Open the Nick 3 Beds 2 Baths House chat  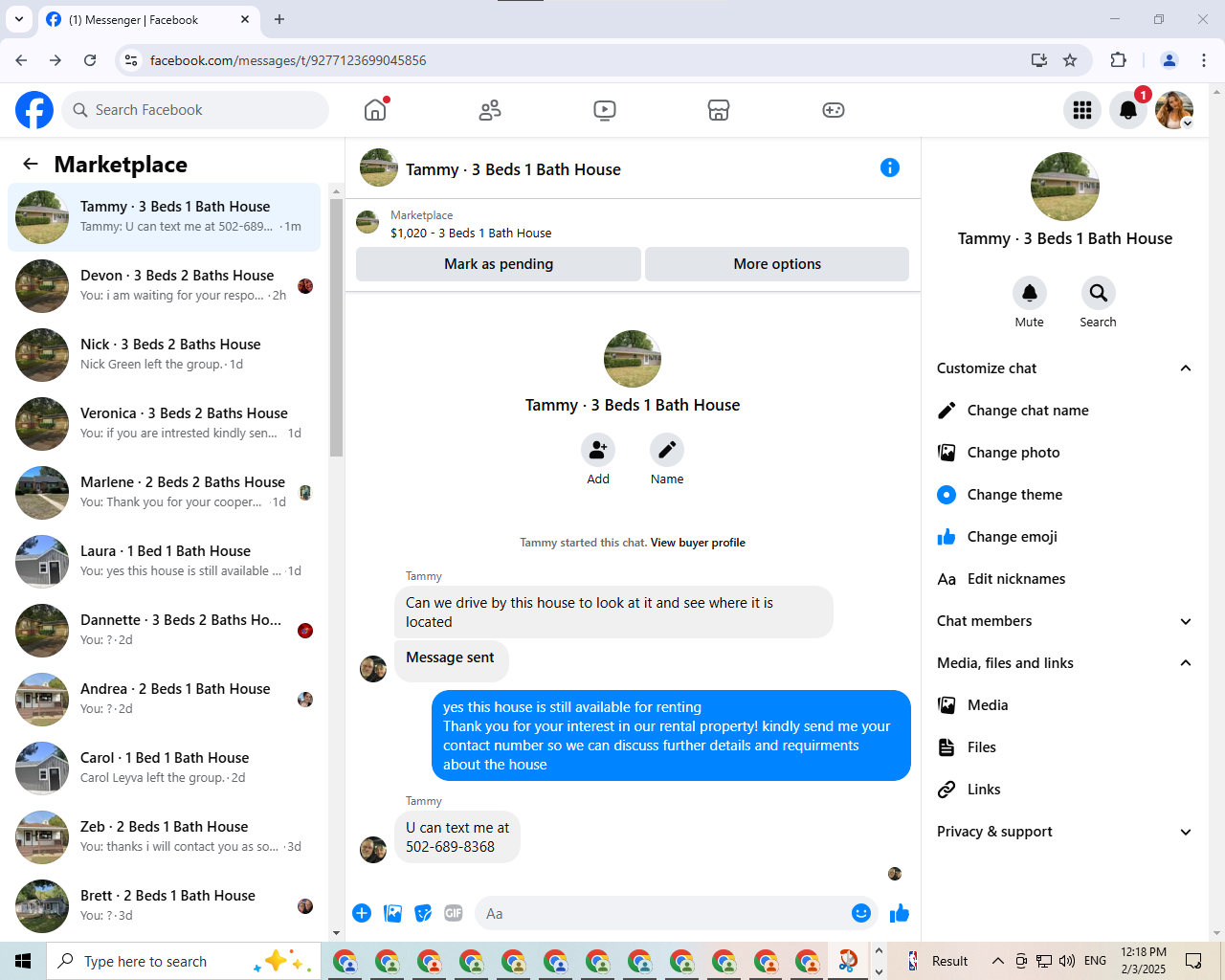[x=164, y=355]
